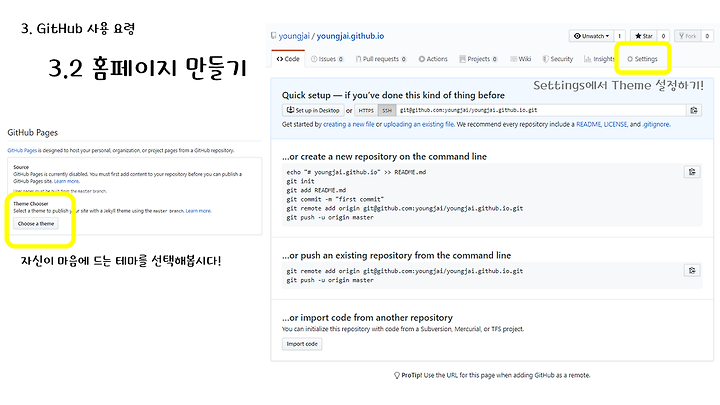Select the SSH clone option
Image resolution: width=720 pixels, height=405 pixels.
click(x=387, y=110)
